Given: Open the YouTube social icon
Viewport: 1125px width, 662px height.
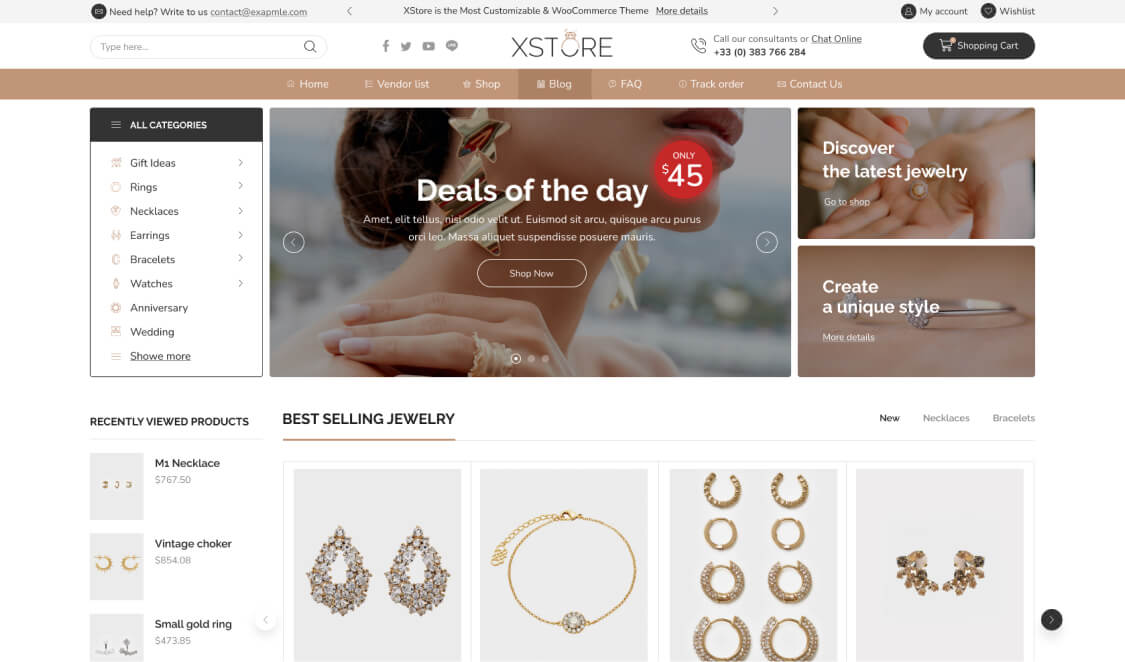Looking at the screenshot, I should click(428, 46).
